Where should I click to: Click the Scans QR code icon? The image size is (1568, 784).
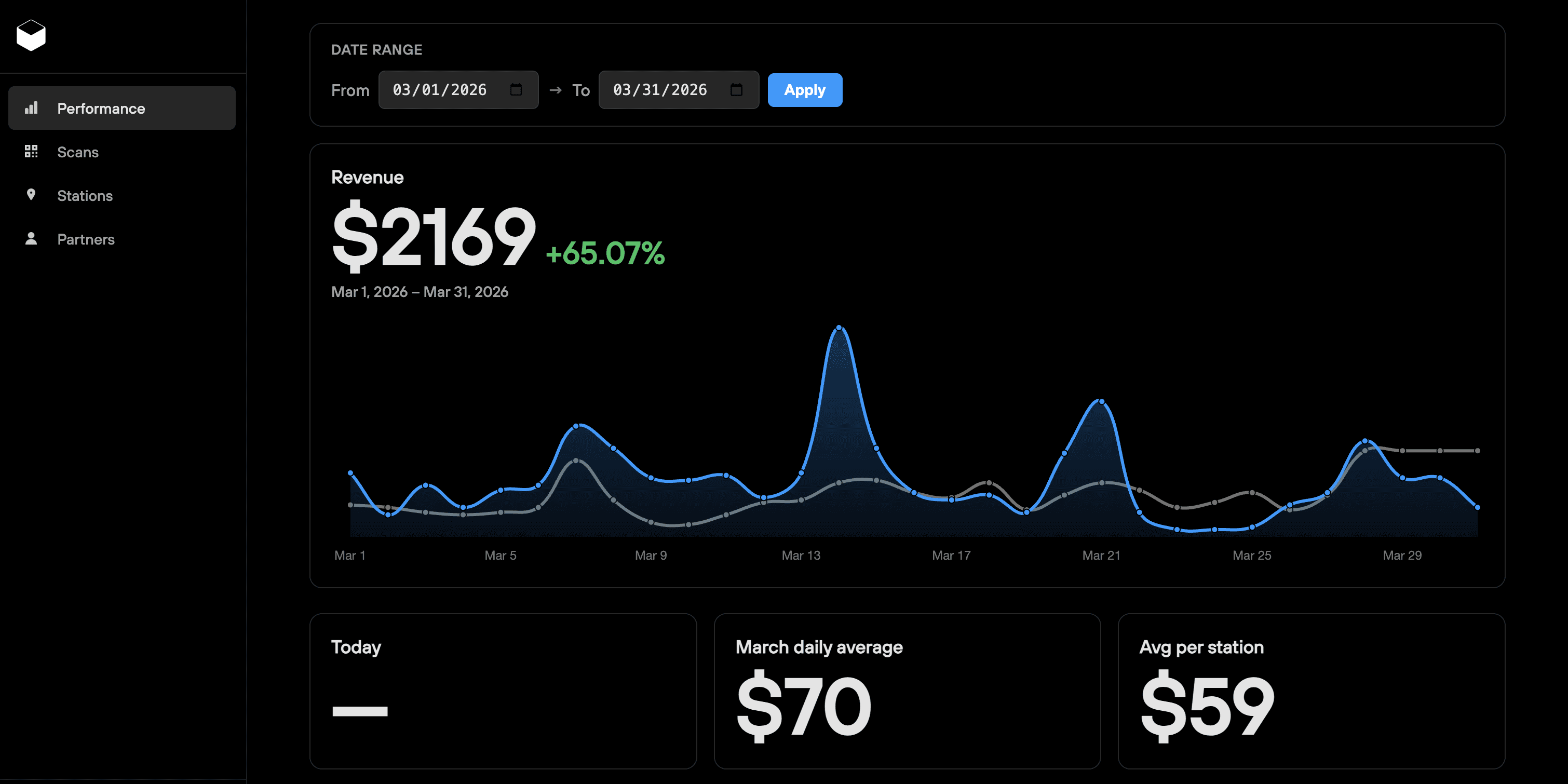click(31, 152)
